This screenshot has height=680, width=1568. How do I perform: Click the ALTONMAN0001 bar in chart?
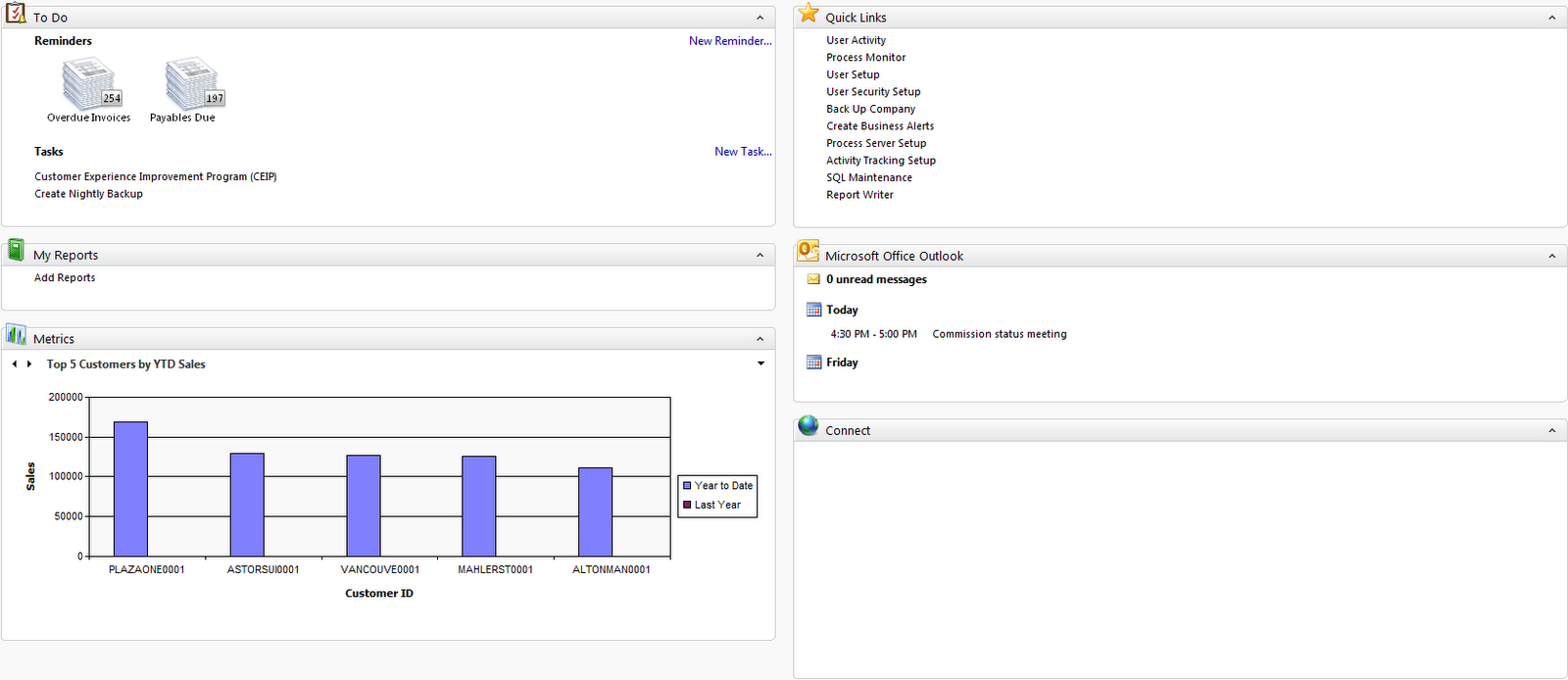(595, 512)
